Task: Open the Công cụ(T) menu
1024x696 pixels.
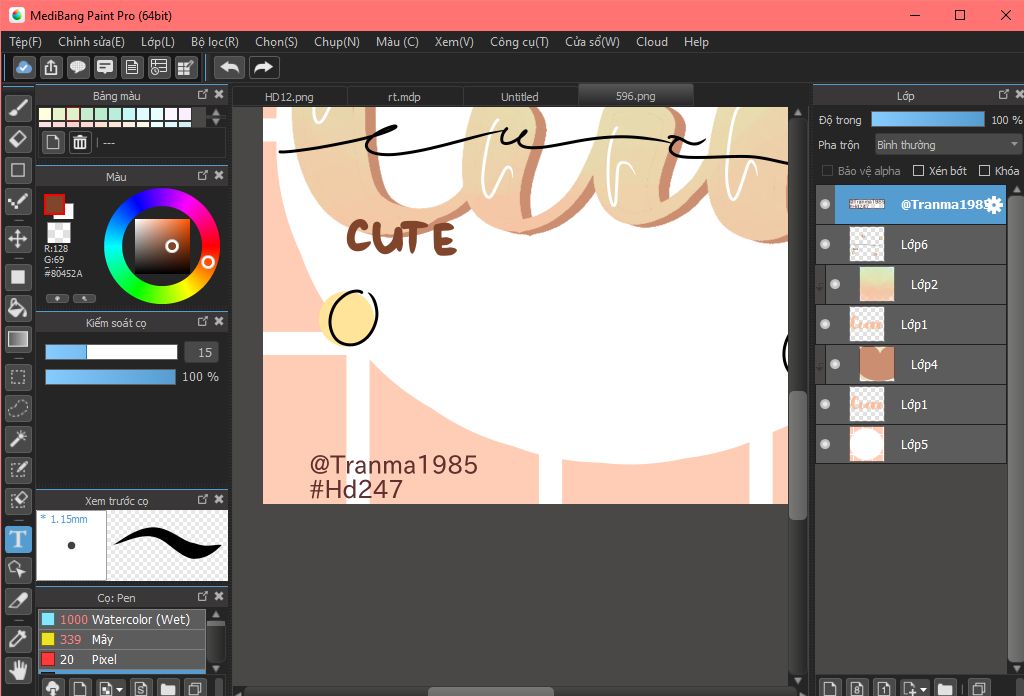Action: [x=519, y=42]
